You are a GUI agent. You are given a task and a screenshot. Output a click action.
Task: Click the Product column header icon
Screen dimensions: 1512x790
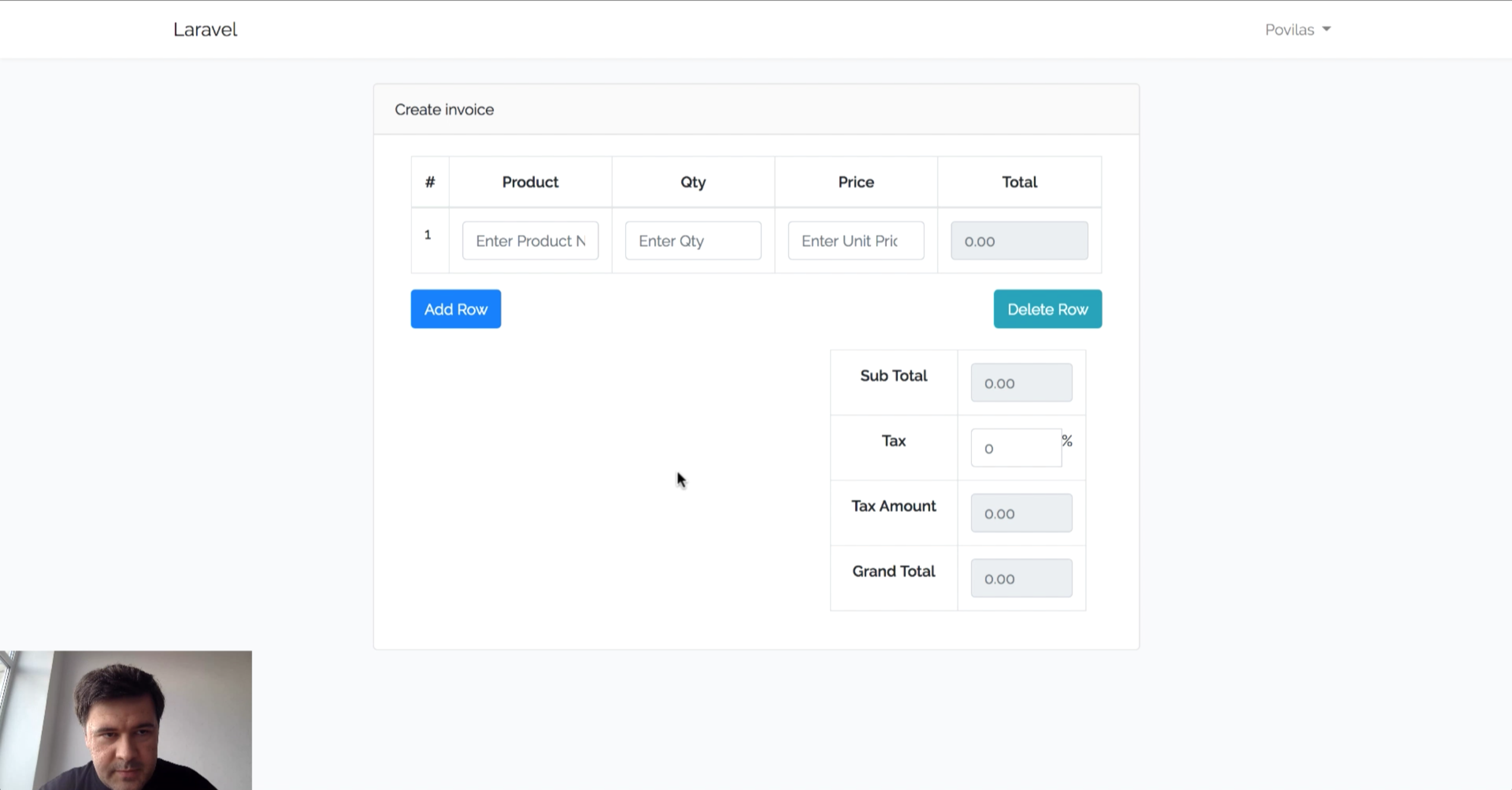(x=530, y=181)
